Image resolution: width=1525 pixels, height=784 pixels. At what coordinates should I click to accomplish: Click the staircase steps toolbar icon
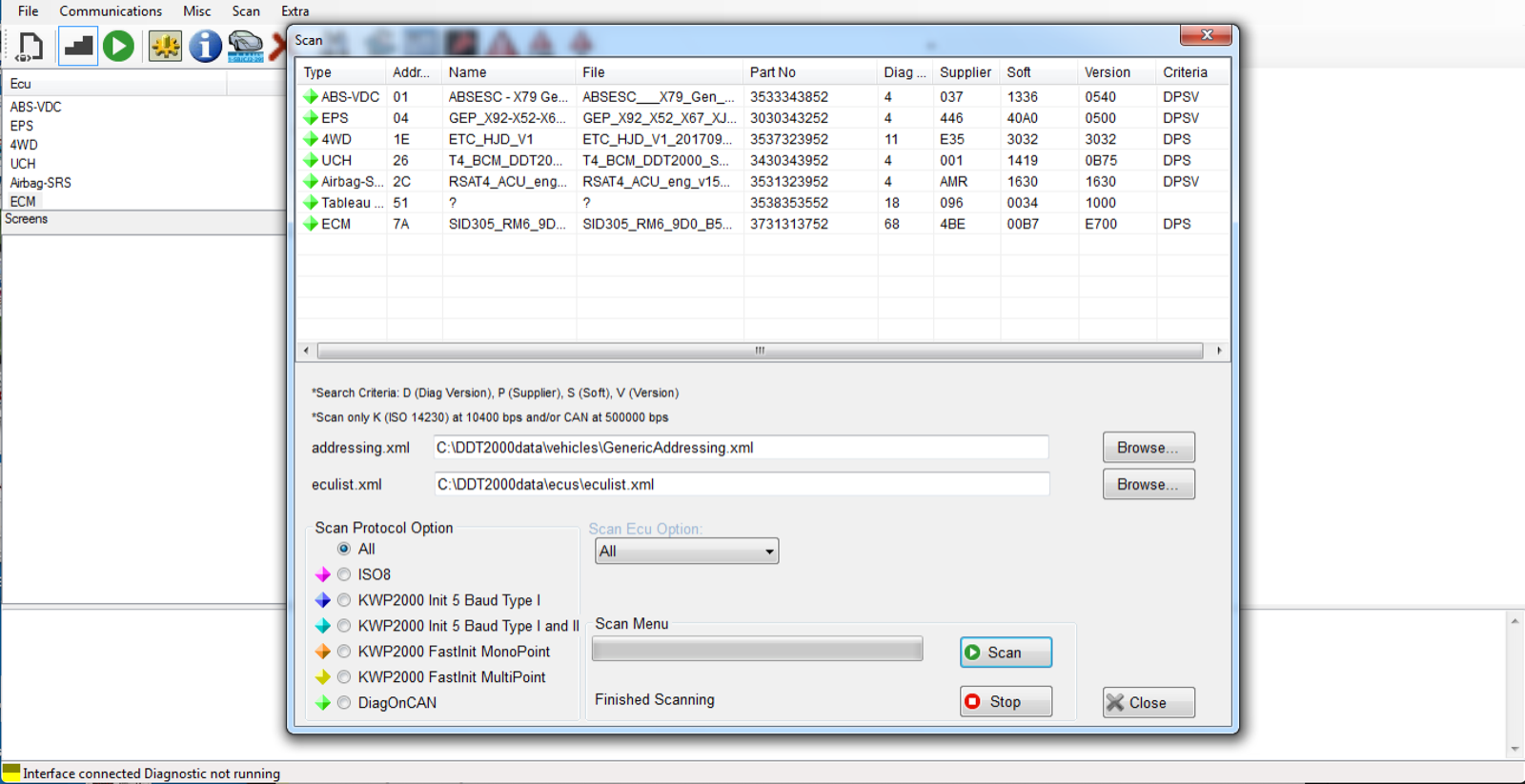pos(78,46)
